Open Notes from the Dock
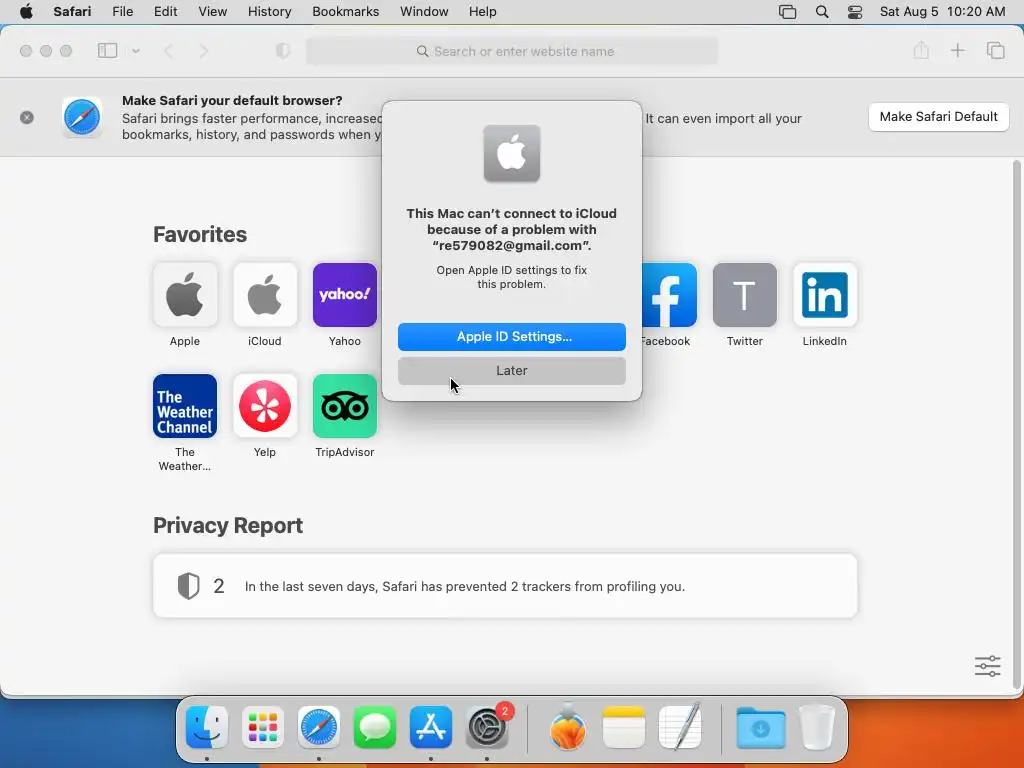This screenshot has width=1024, height=768. [x=624, y=727]
